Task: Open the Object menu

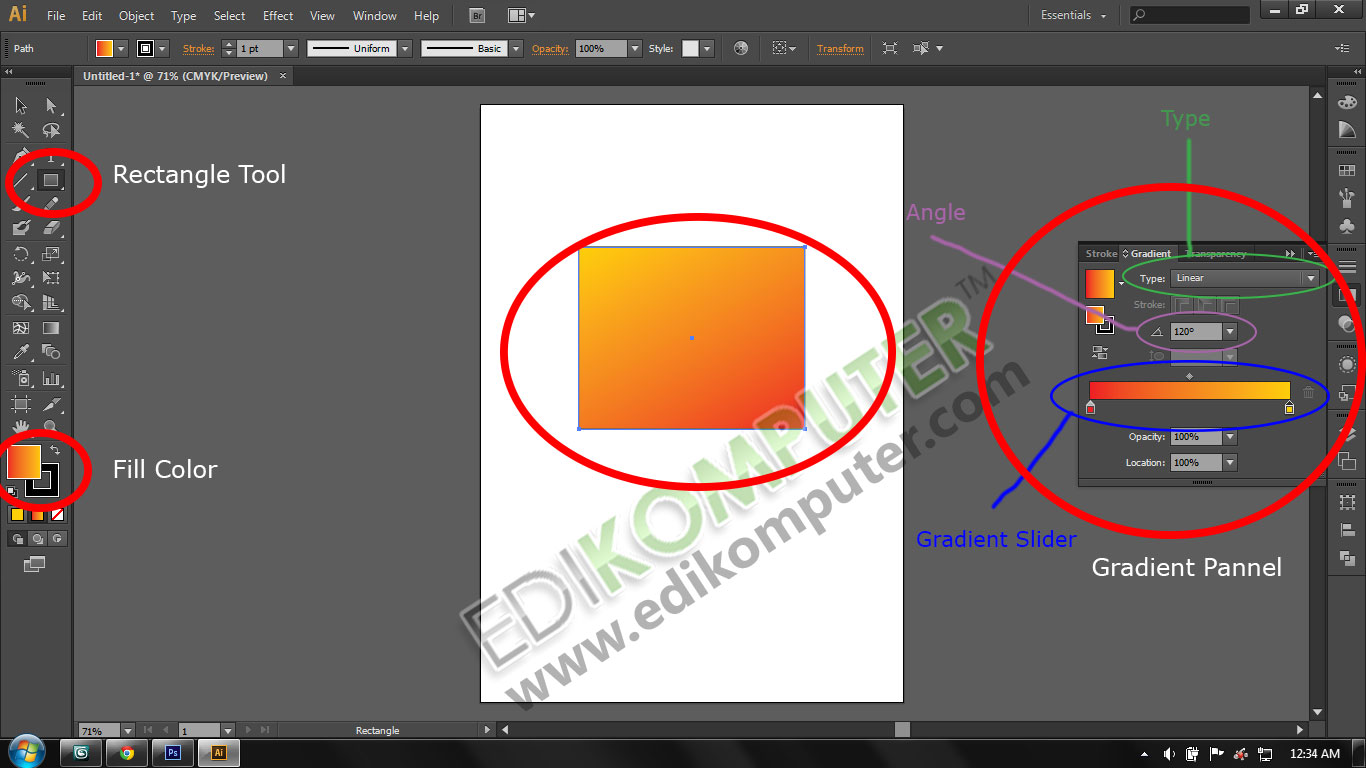Action: click(x=136, y=15)
